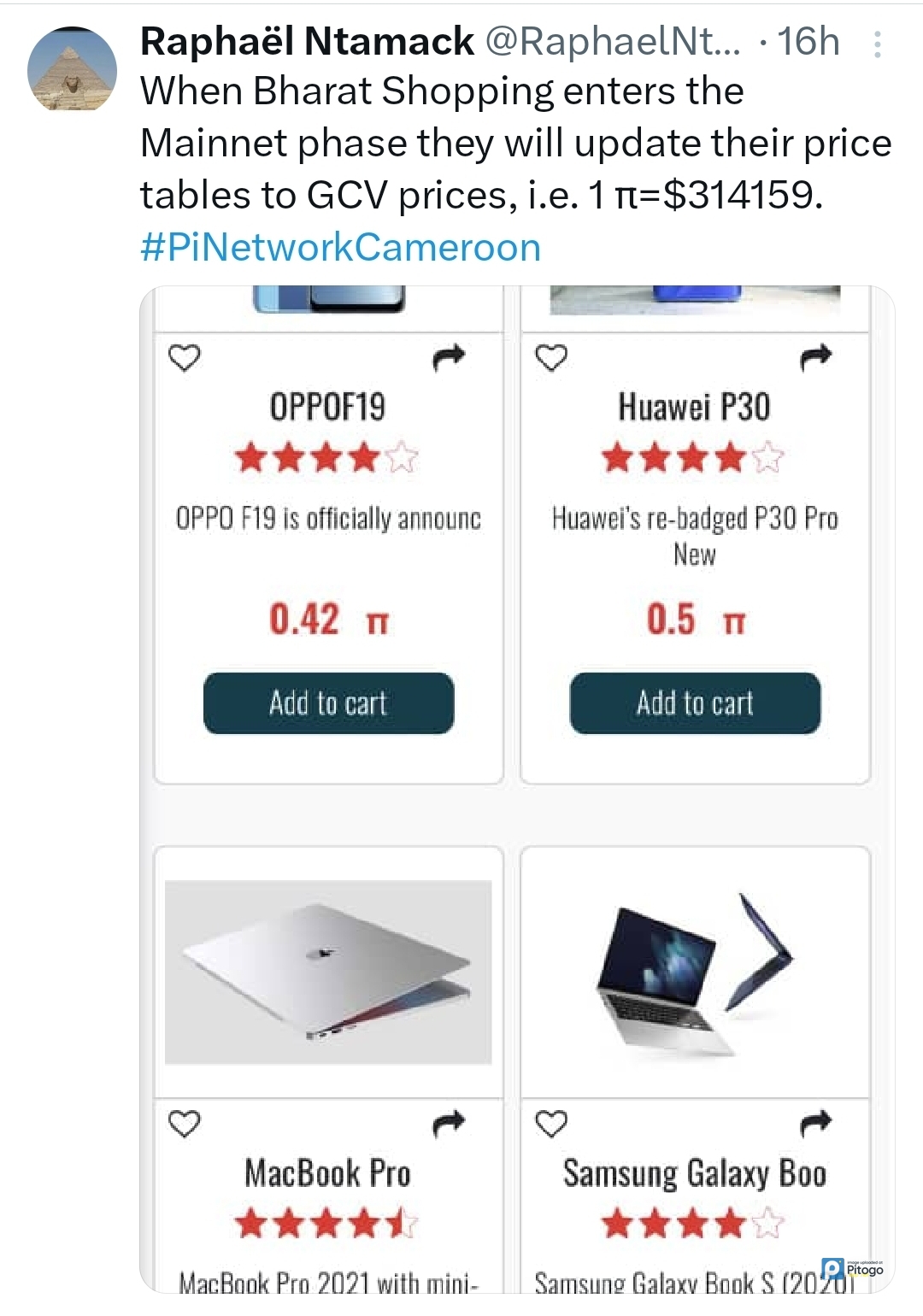Share Huawei P30 using the arrow icon

(x=815, y=357)
